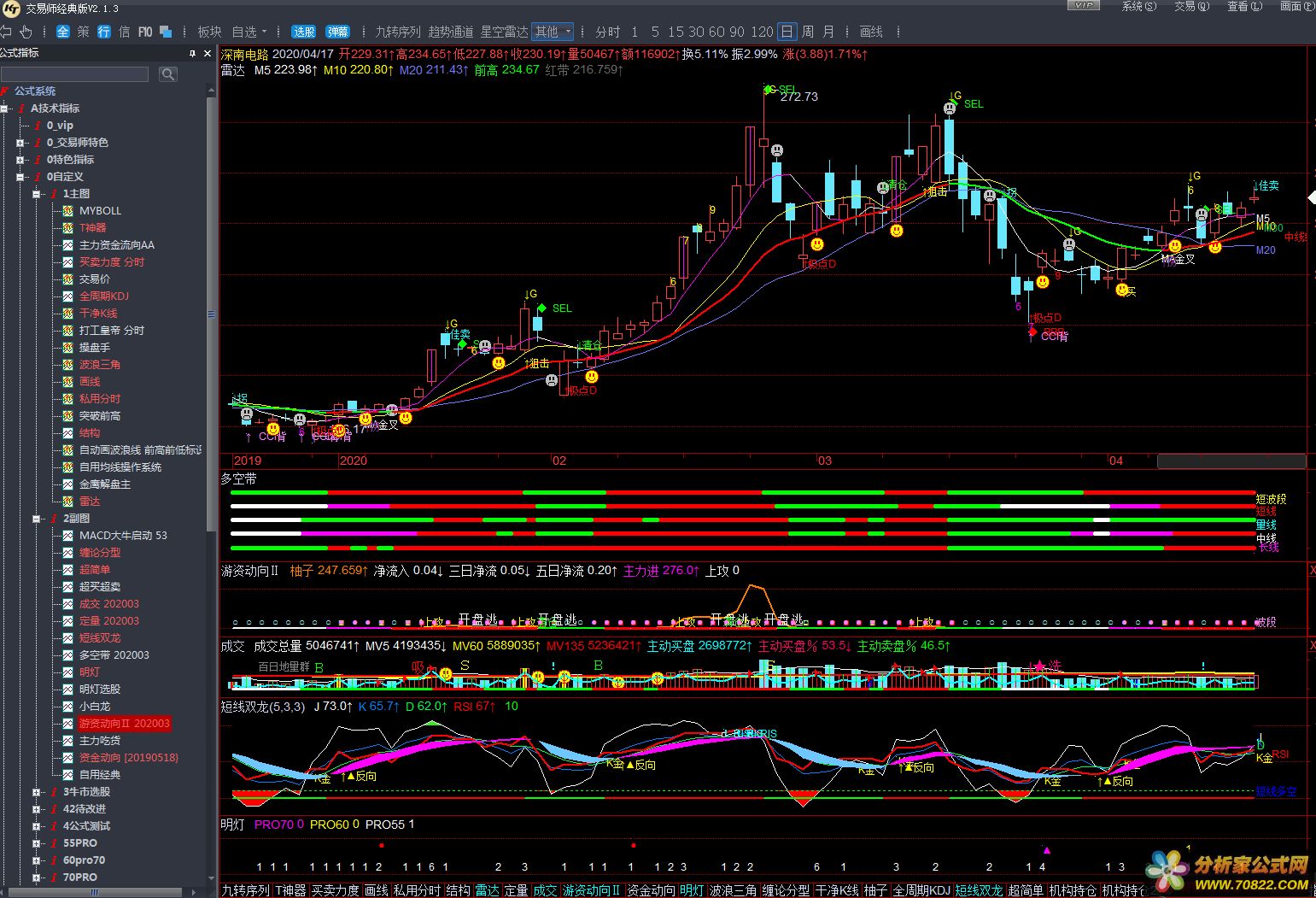Open F10 company info
The height and width of the screenshot is (898, 1316).
(x=145, y=32)
